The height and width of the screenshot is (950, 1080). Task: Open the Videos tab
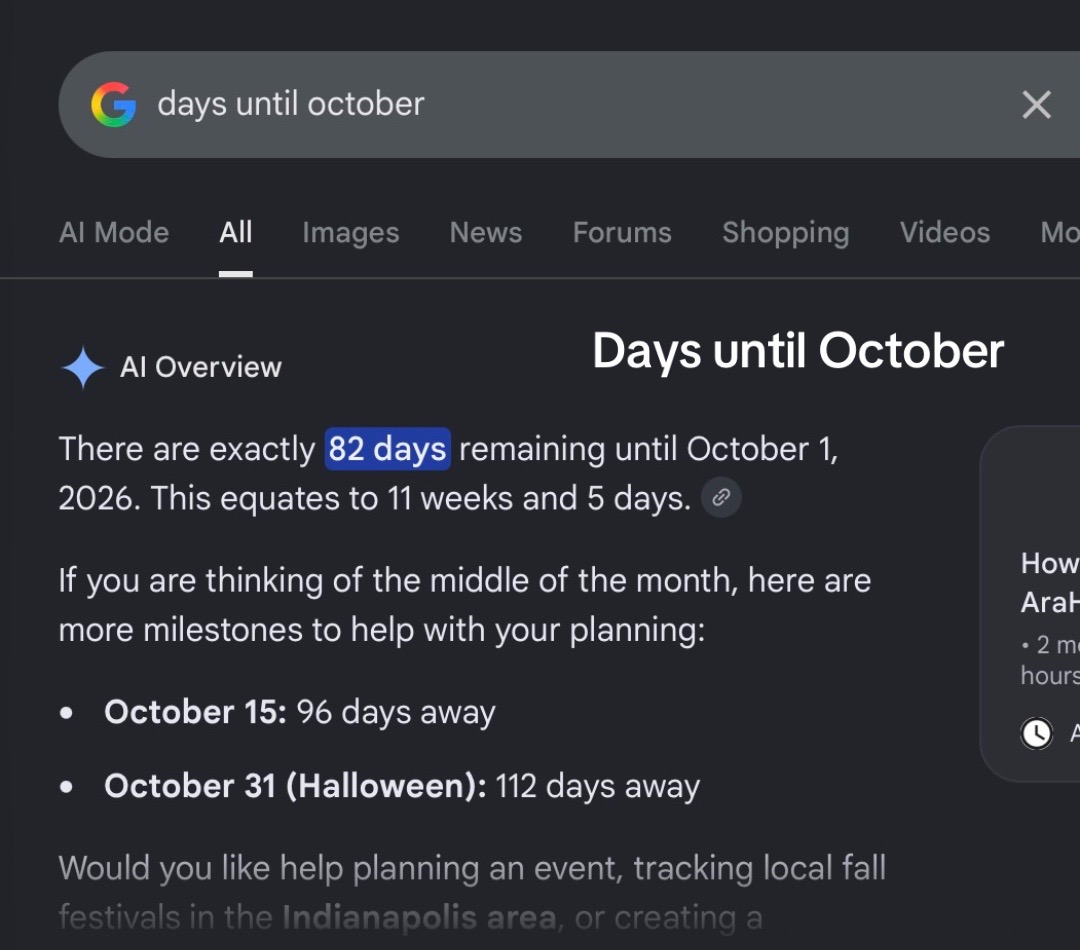pos(944,233)
